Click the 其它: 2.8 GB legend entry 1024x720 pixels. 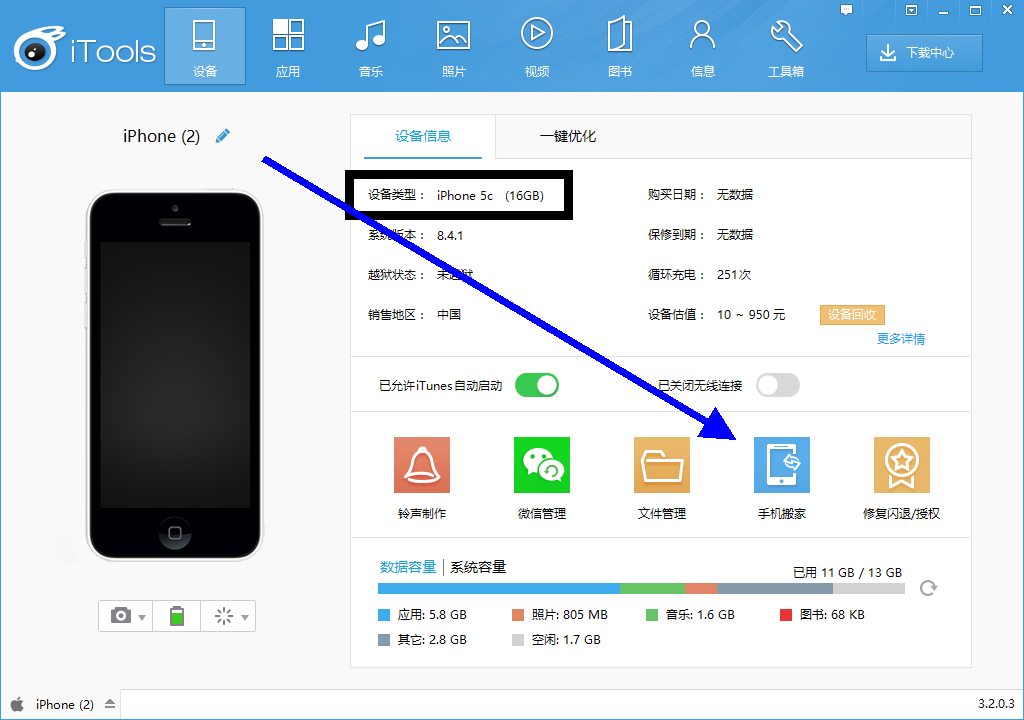tap(423, 640)
